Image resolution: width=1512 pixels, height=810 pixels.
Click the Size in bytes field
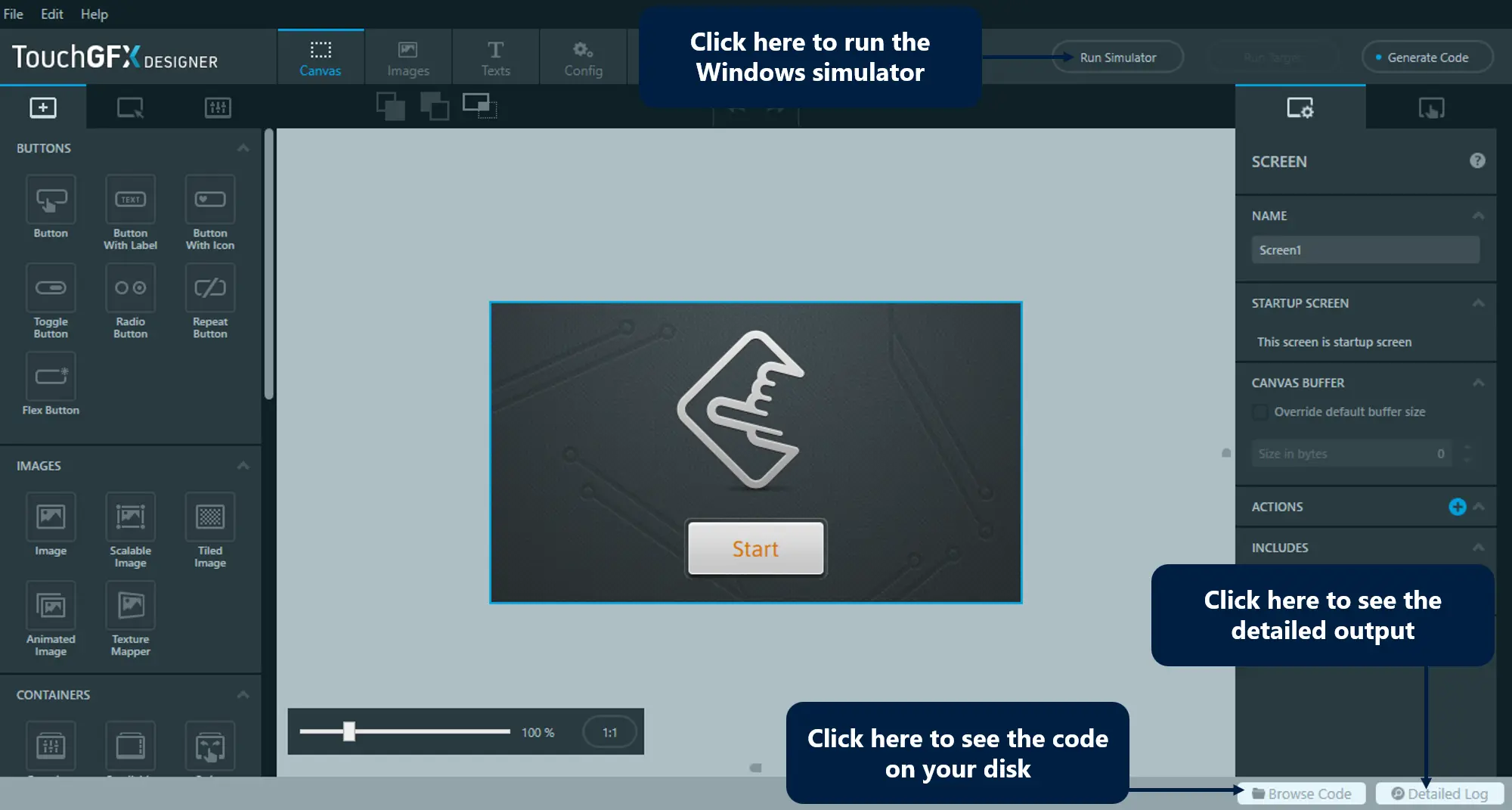[1351, 454]
